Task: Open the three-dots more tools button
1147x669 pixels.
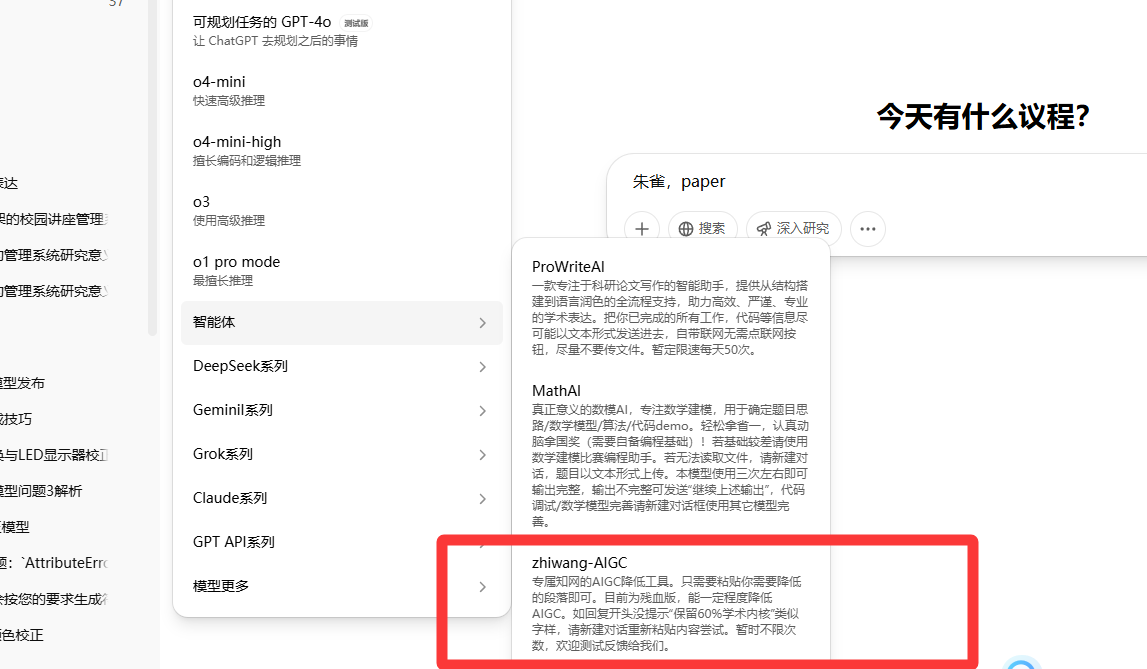Action: point(868,229)
